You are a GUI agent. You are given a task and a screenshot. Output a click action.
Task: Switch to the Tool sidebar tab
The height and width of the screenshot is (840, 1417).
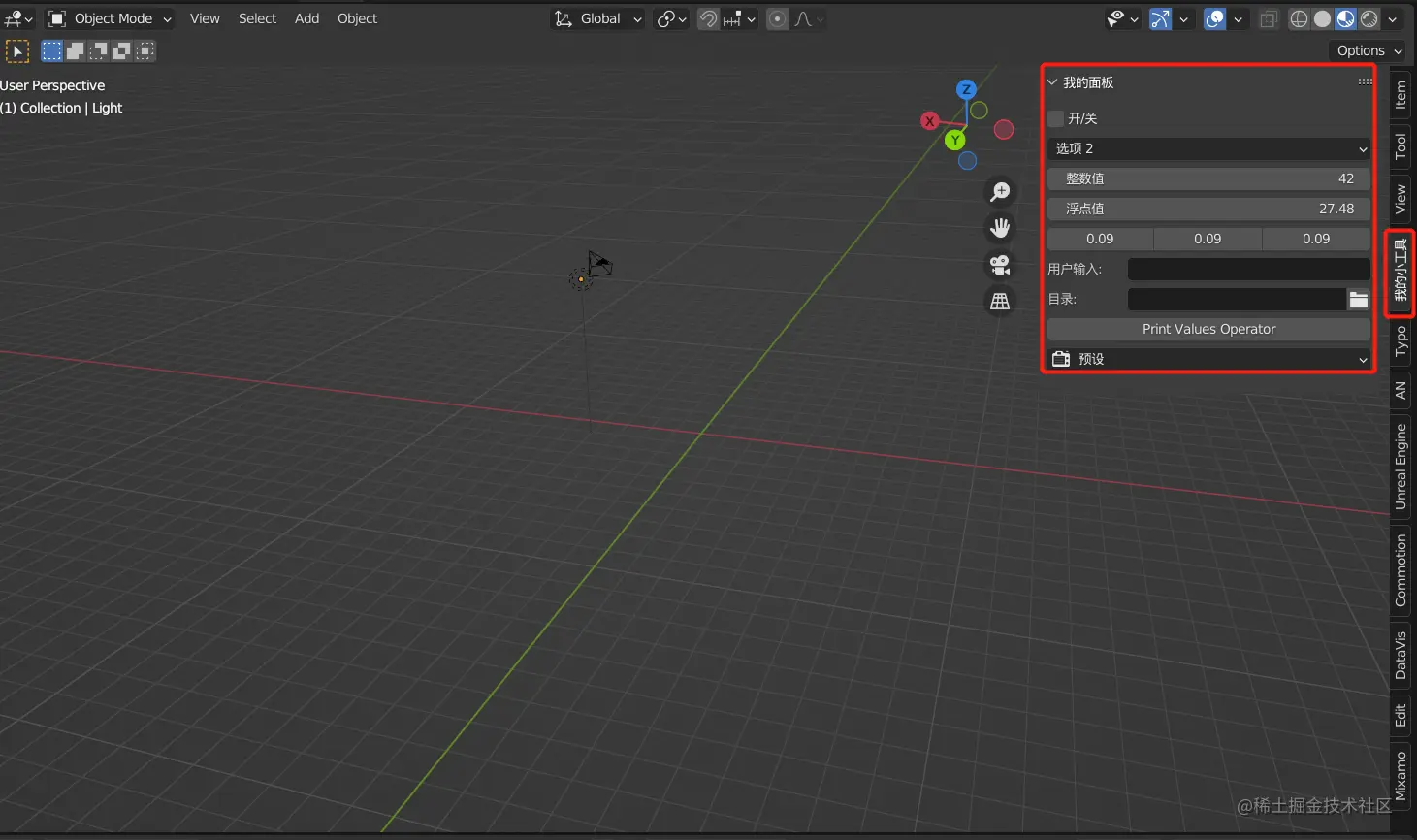pos(1401,146)
